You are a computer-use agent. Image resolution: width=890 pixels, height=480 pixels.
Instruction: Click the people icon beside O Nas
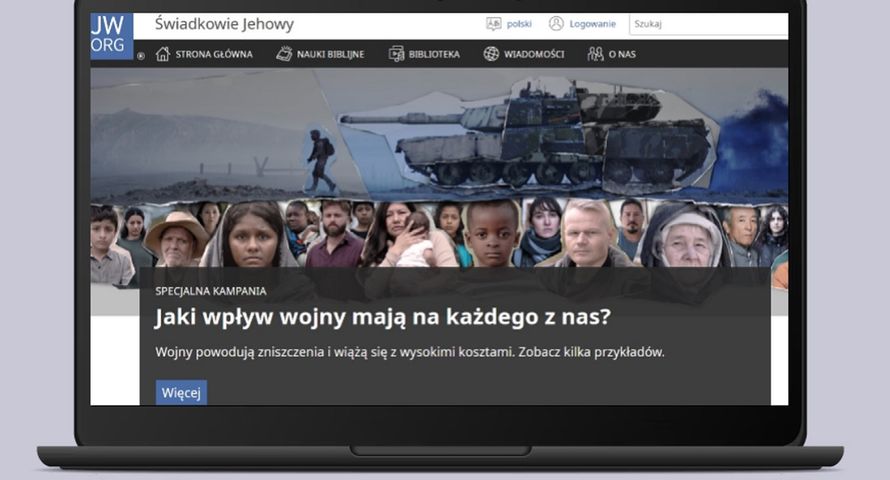[595, 54]
